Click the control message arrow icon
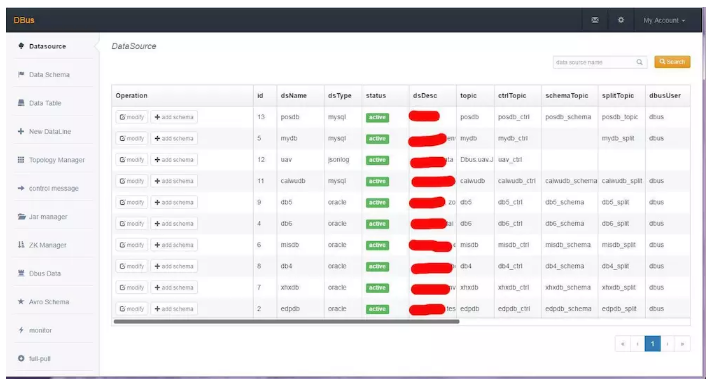This screenshot has width=716, height=382. [21, 188]
